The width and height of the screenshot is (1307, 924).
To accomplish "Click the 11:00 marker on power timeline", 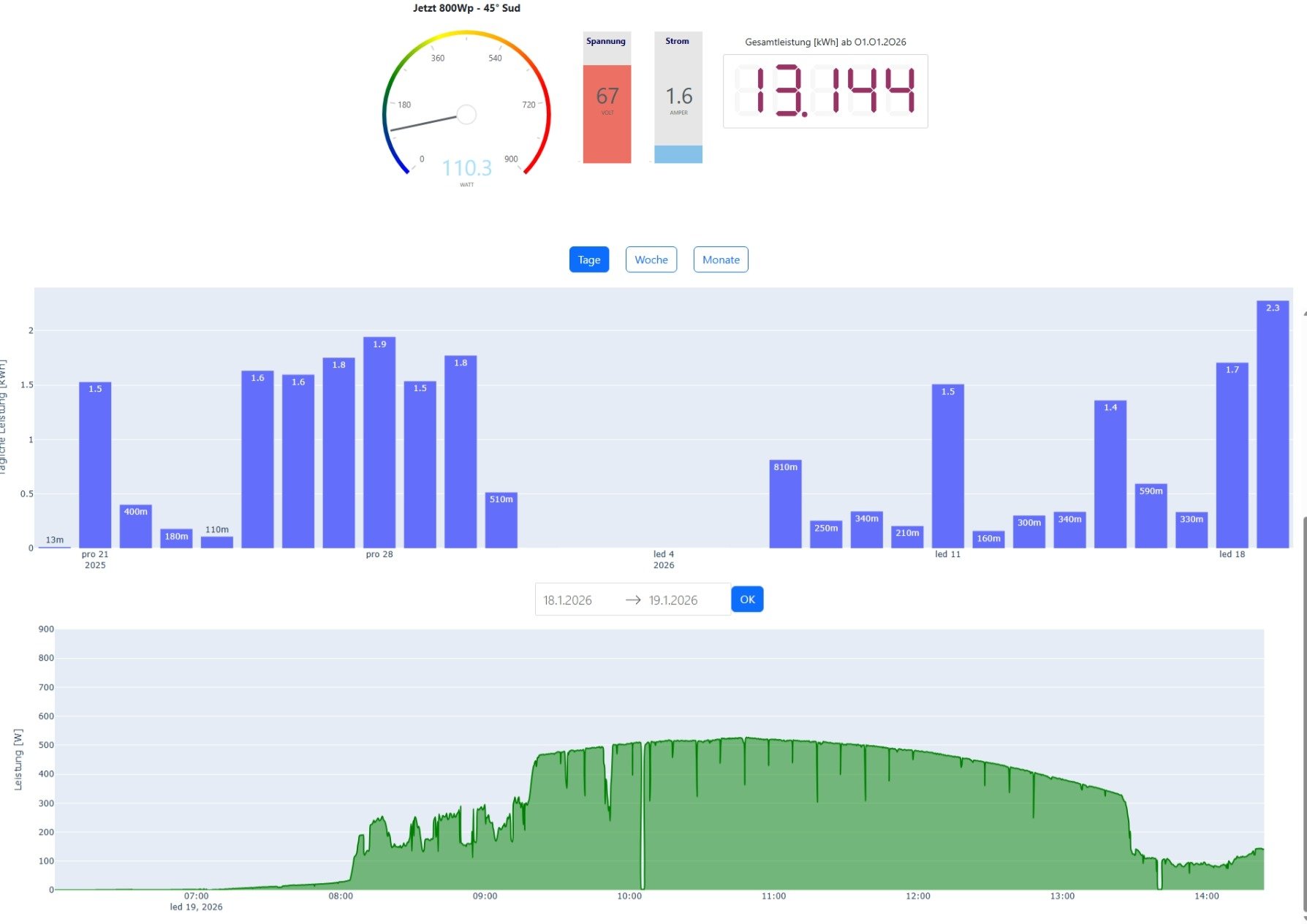I will click(x=773, y=896).
